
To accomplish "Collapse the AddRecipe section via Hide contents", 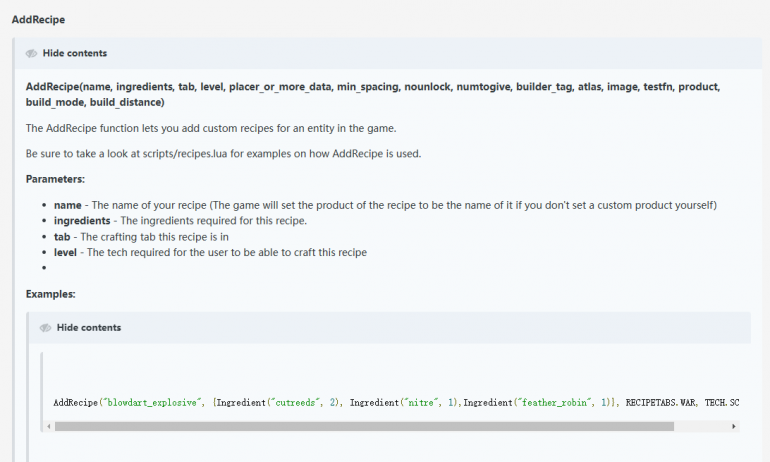I will pos(74,53).
